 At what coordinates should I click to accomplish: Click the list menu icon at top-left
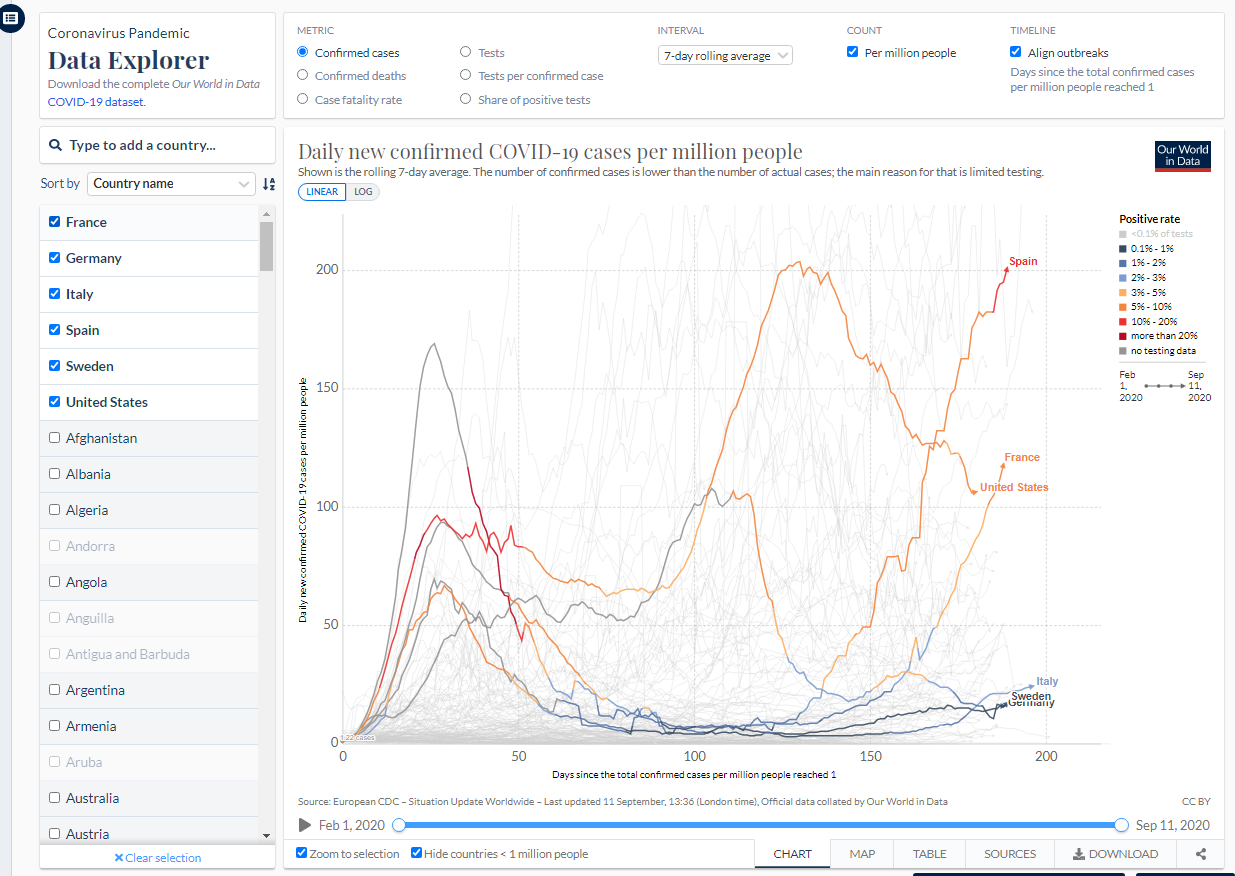11,17
